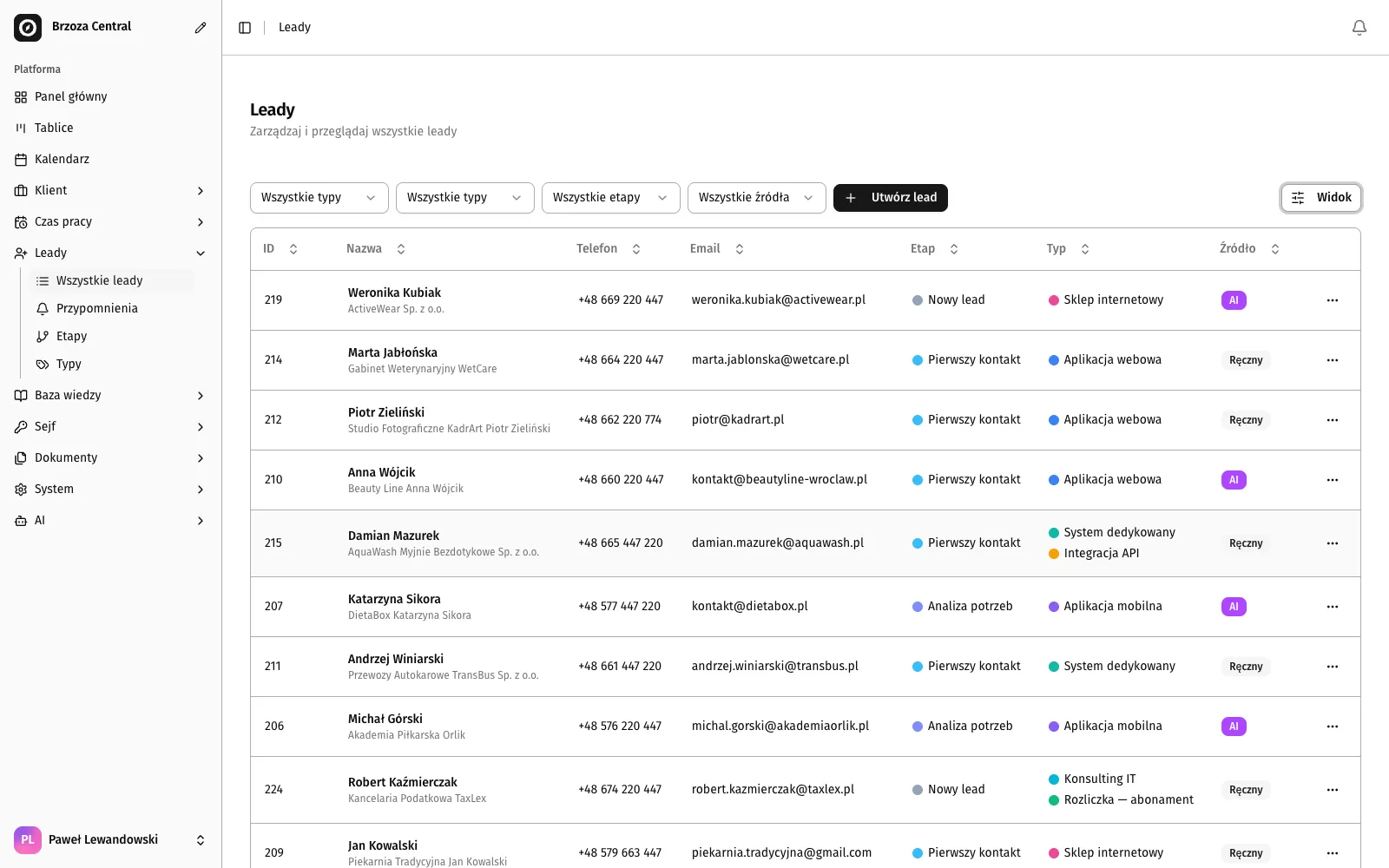
Task: Sort by Email column arrows
Action: tap(740, 249)
